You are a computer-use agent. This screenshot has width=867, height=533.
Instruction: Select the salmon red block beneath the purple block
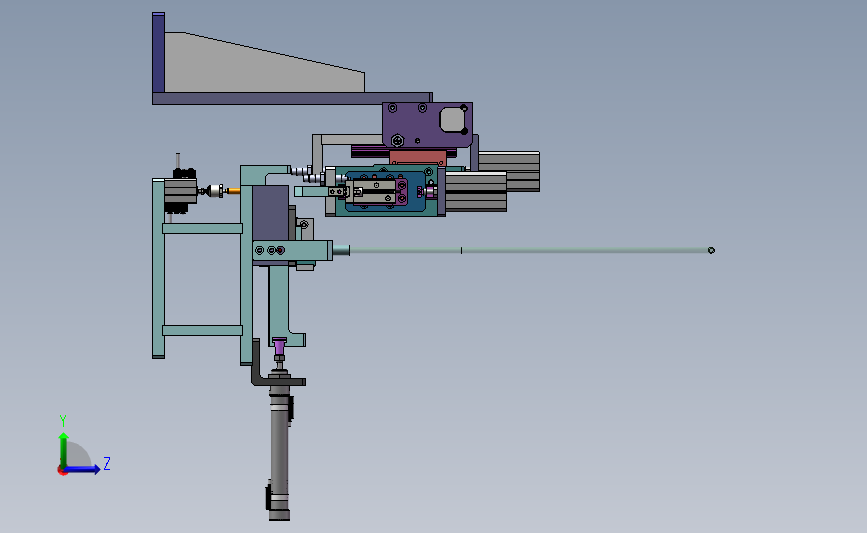pos(417,157)
